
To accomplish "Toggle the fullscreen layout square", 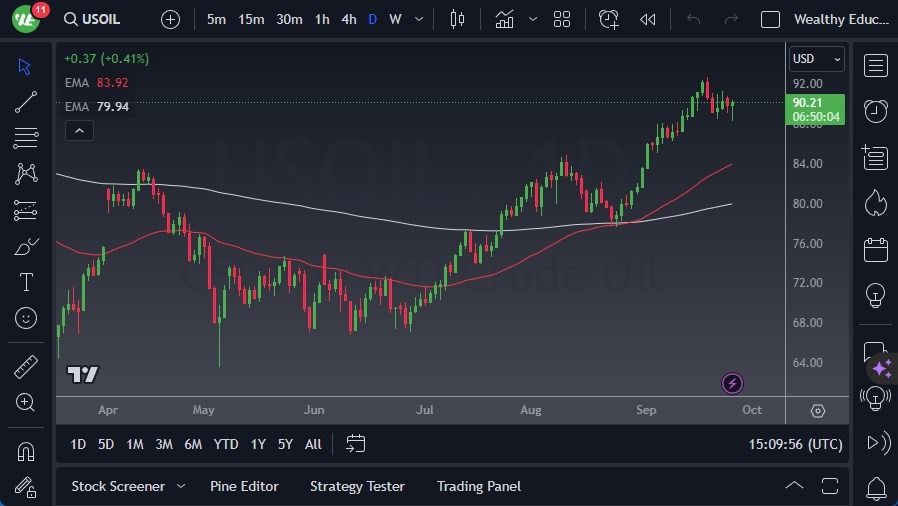I will point(770,19).
